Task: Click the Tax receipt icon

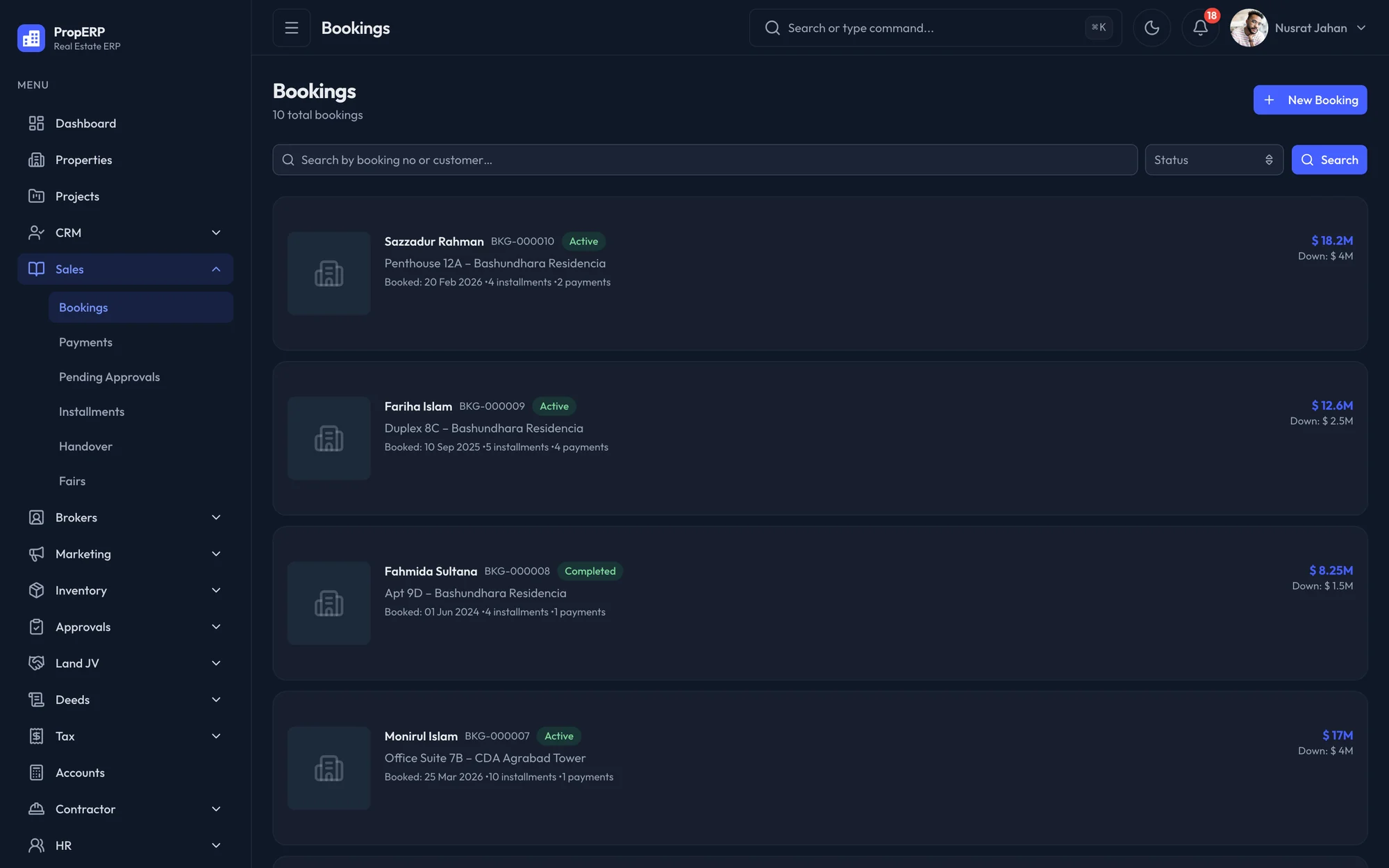Action: click(36, 736)
